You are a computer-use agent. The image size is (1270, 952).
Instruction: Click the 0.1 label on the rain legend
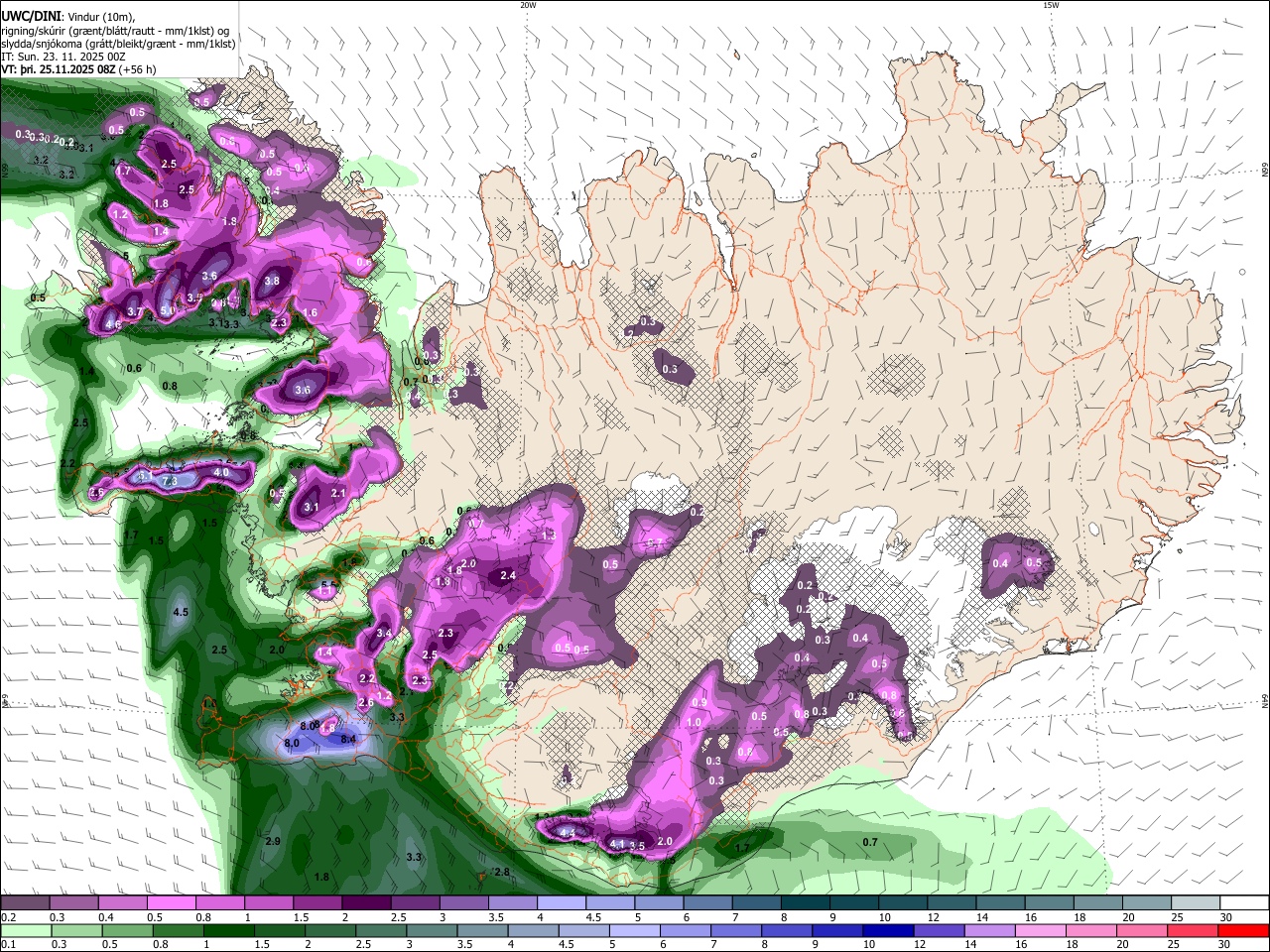pyautogui.click(x=7, y=945)
